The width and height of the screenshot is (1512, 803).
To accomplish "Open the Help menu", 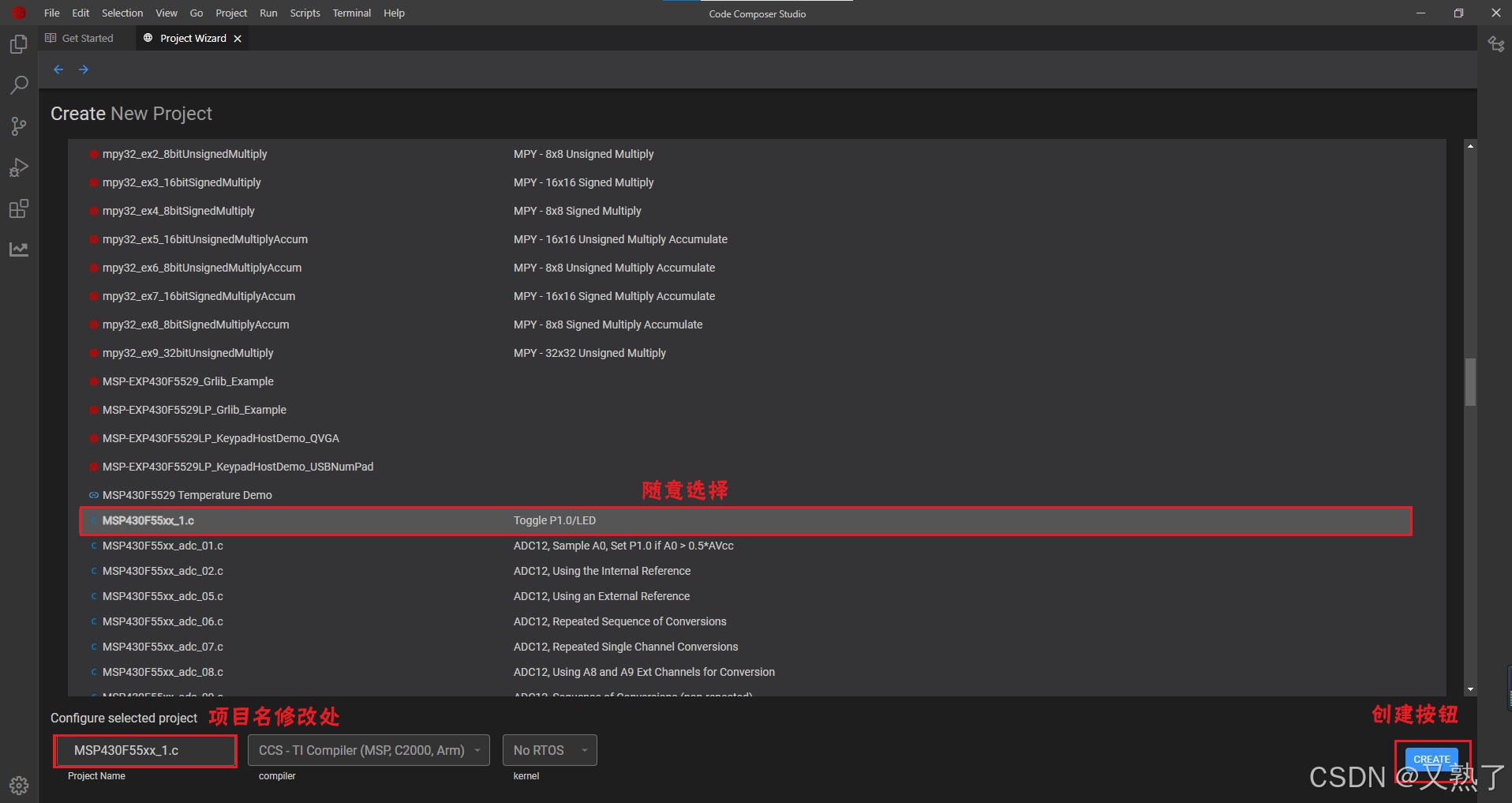I will click(x=394, y=13).
